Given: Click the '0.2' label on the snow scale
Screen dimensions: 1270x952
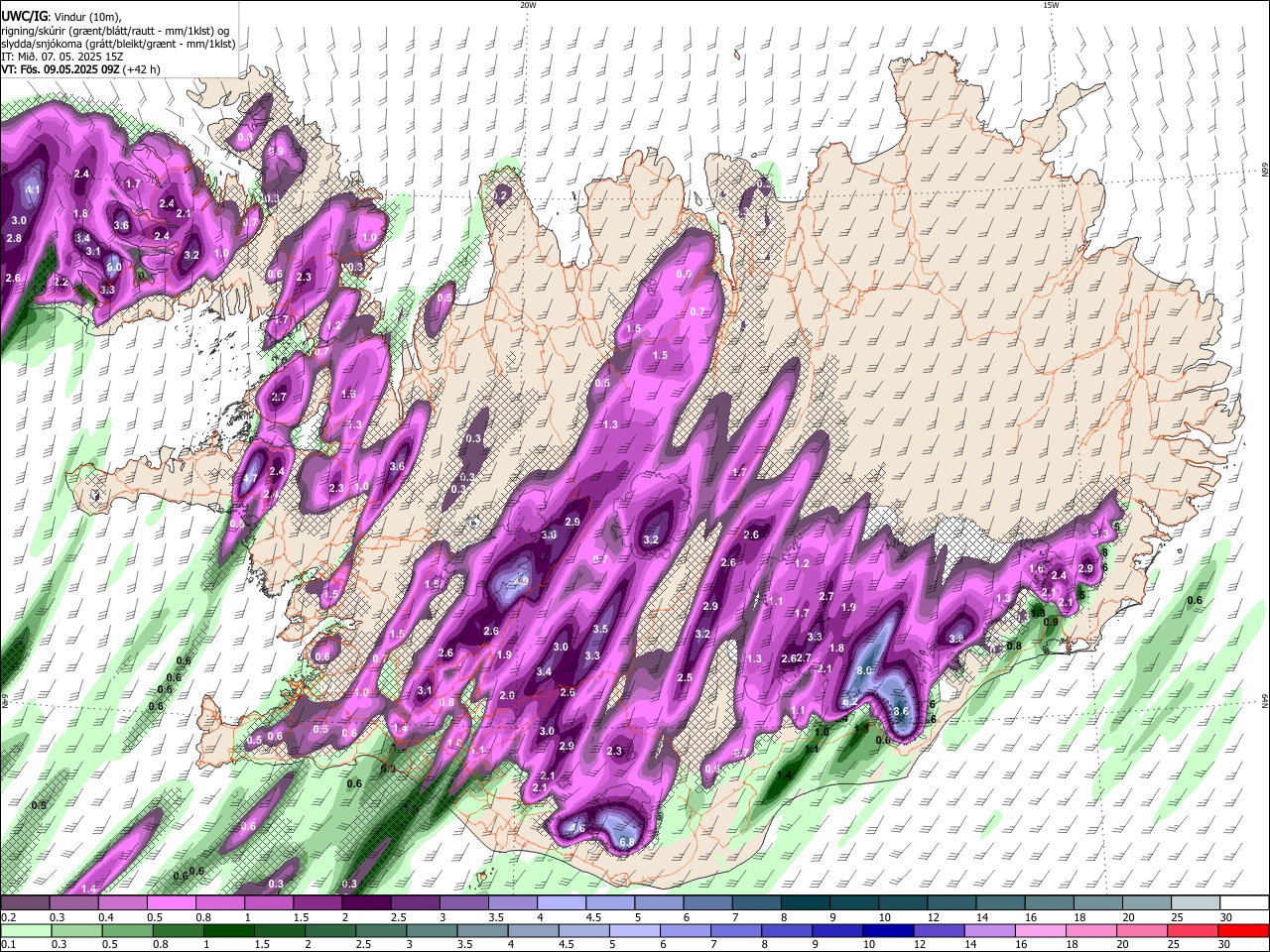Looking at the screenshot, I should coord(8,918).
